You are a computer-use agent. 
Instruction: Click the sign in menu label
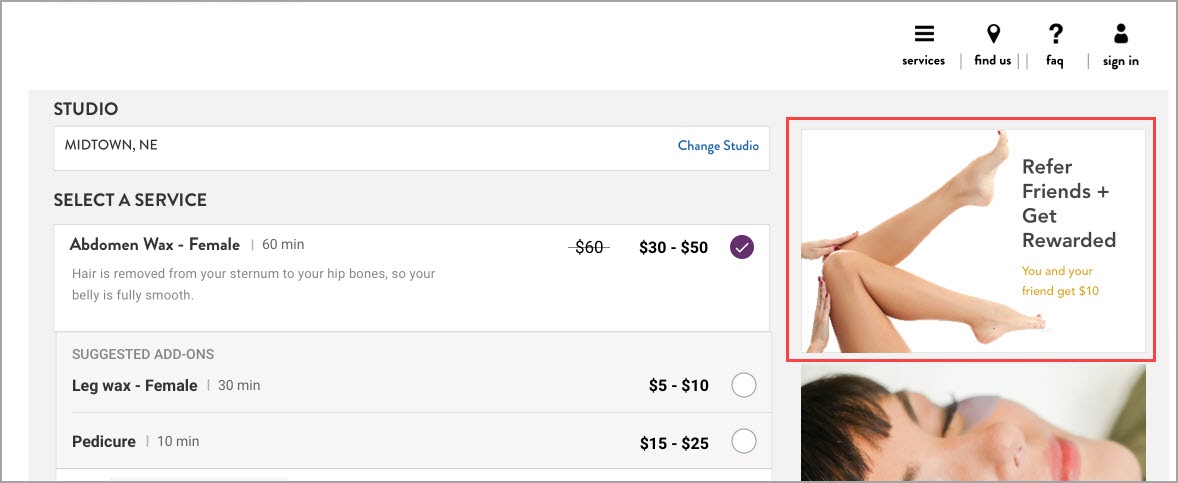tap(1121, 62)
